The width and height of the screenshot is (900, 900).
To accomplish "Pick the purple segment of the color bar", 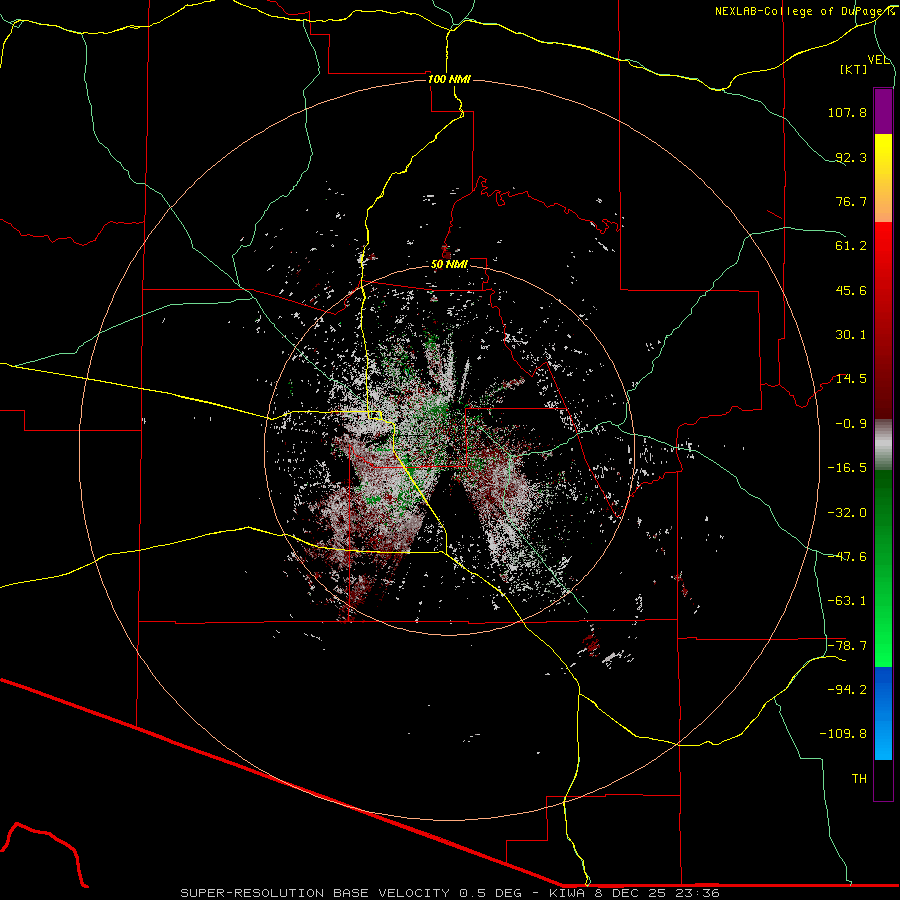I will 883,111.
